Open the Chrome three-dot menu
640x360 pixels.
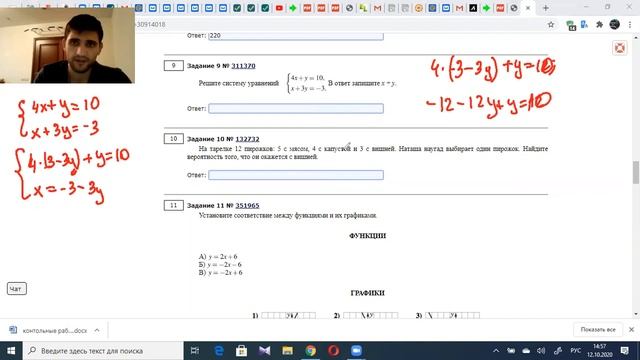630,24
